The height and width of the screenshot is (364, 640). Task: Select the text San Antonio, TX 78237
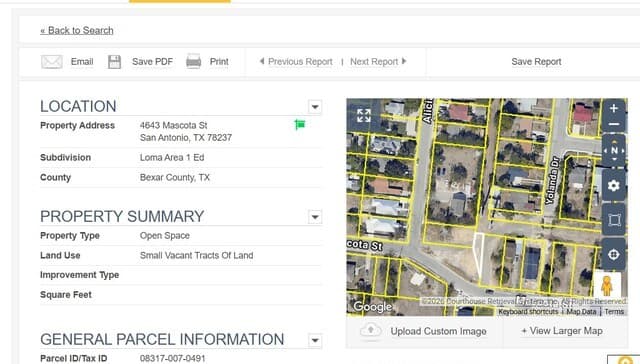[186, 138]
